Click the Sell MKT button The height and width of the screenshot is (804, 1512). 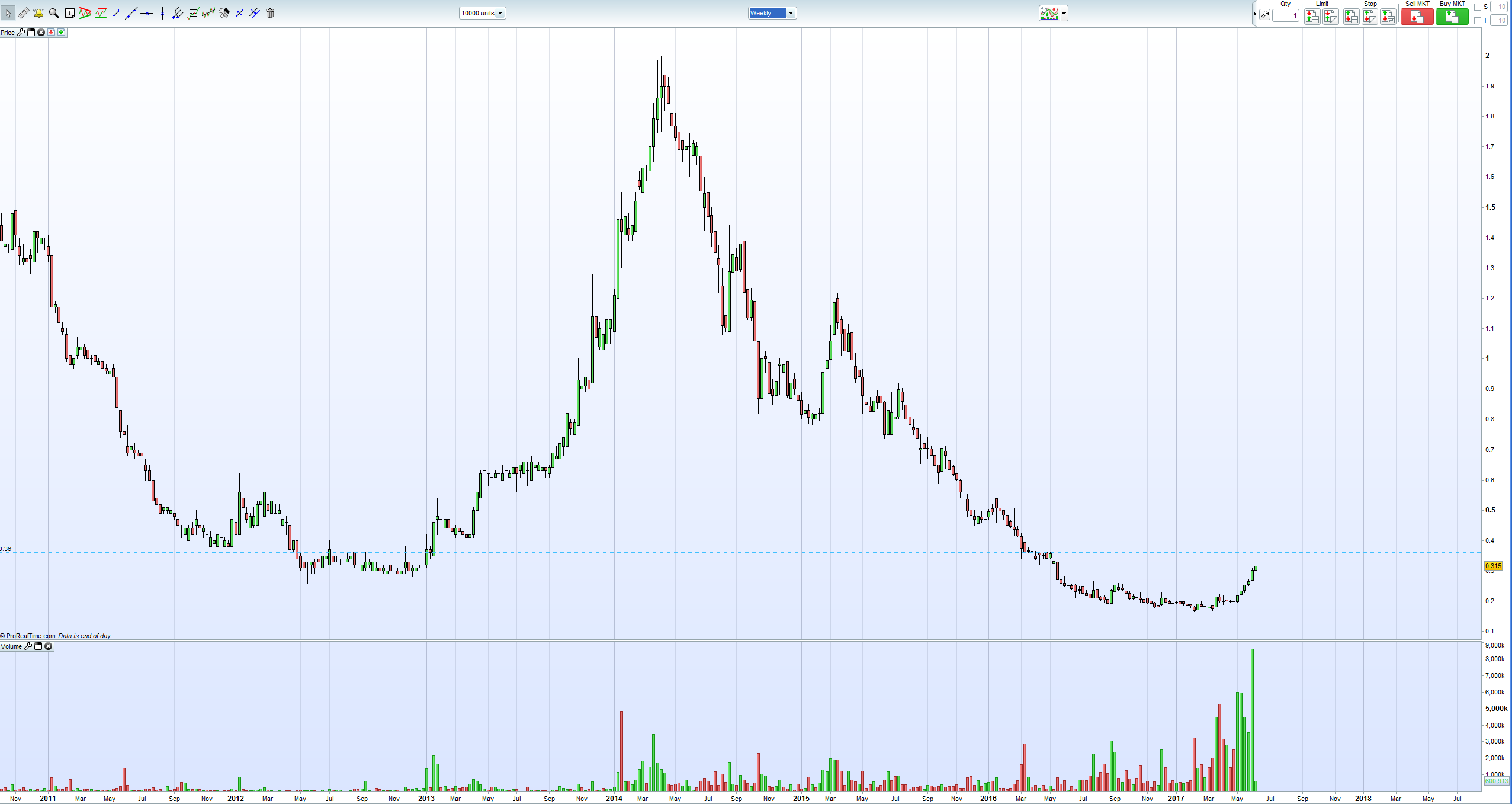tap(1417, 17)
